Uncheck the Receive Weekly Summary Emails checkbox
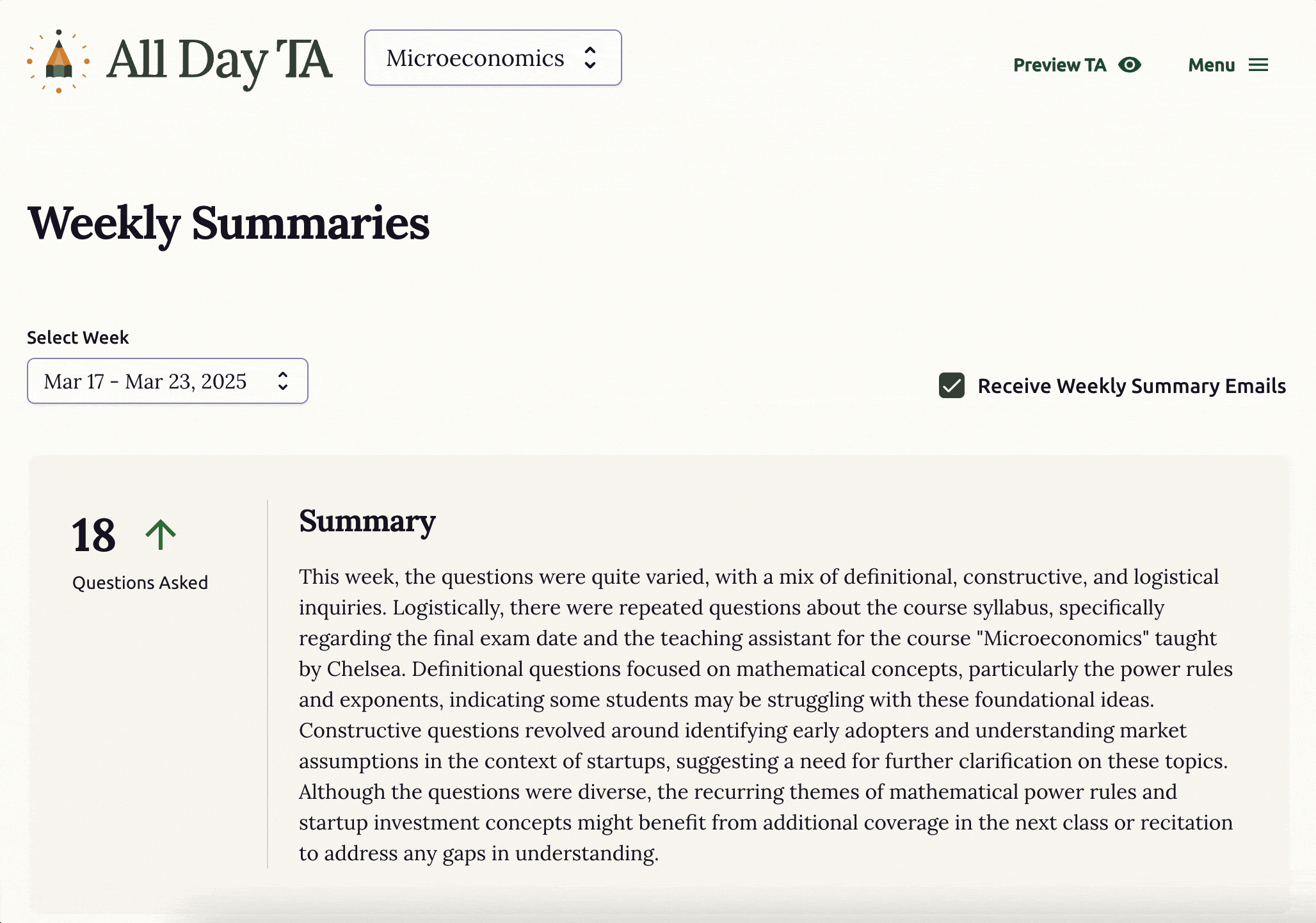Screen dimensions: 1316x923 point(951,385)
